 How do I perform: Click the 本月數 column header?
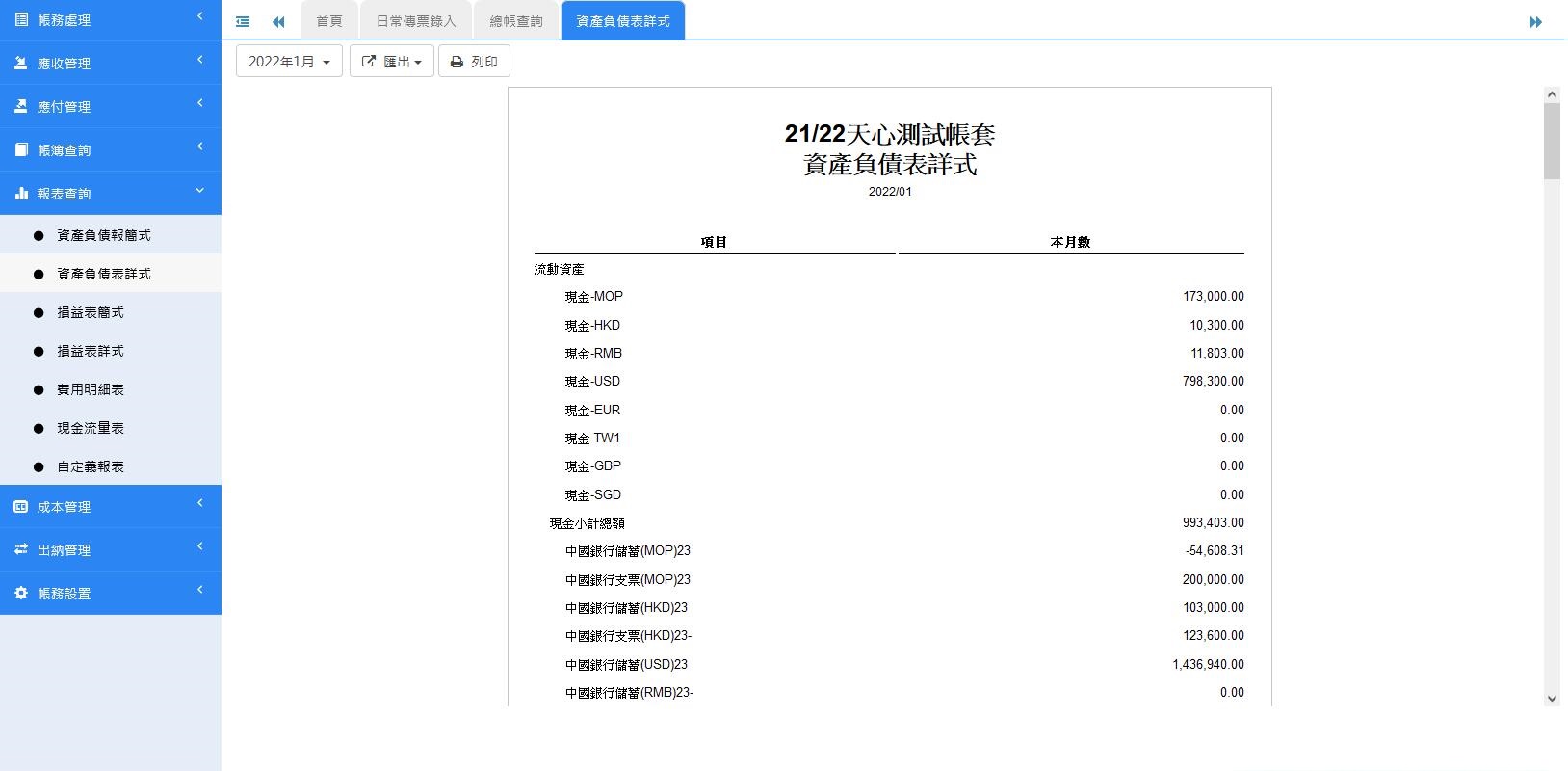click(1070, 242)
